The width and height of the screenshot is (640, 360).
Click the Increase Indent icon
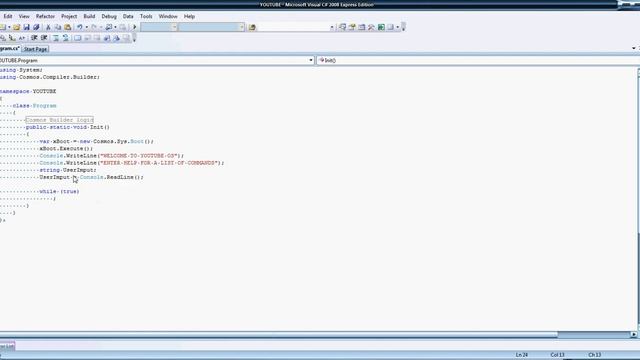click(44, 38)
